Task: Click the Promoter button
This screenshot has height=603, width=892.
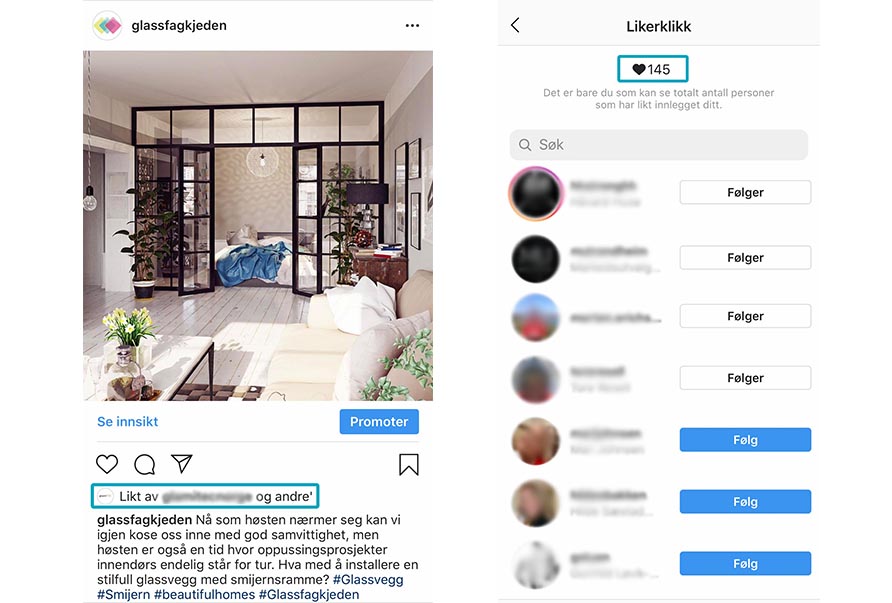Action: pyautogui.click(x=379, y=422)
